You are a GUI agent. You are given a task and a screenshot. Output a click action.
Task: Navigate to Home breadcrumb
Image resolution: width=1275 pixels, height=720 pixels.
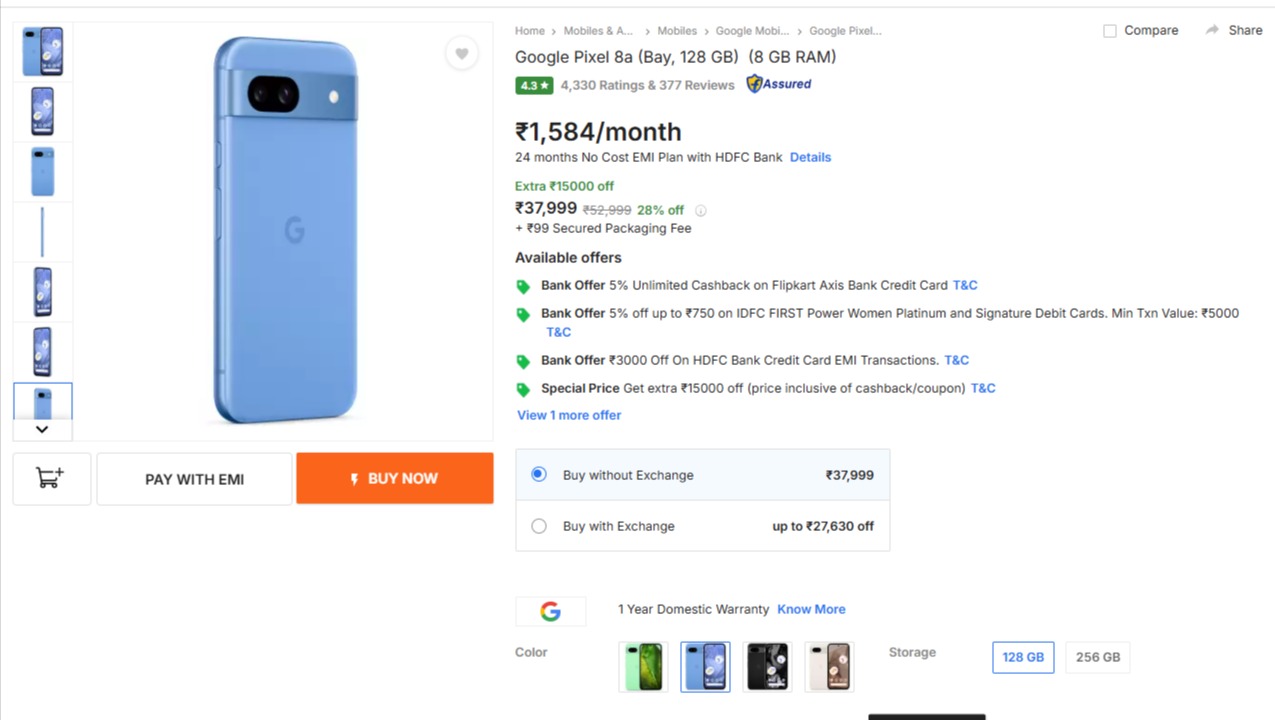tap(530, 31)
